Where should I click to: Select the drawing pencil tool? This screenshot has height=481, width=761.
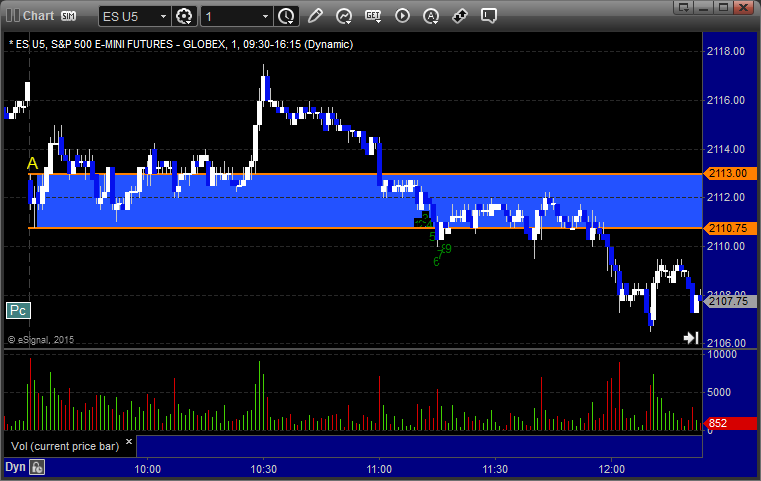315,16
